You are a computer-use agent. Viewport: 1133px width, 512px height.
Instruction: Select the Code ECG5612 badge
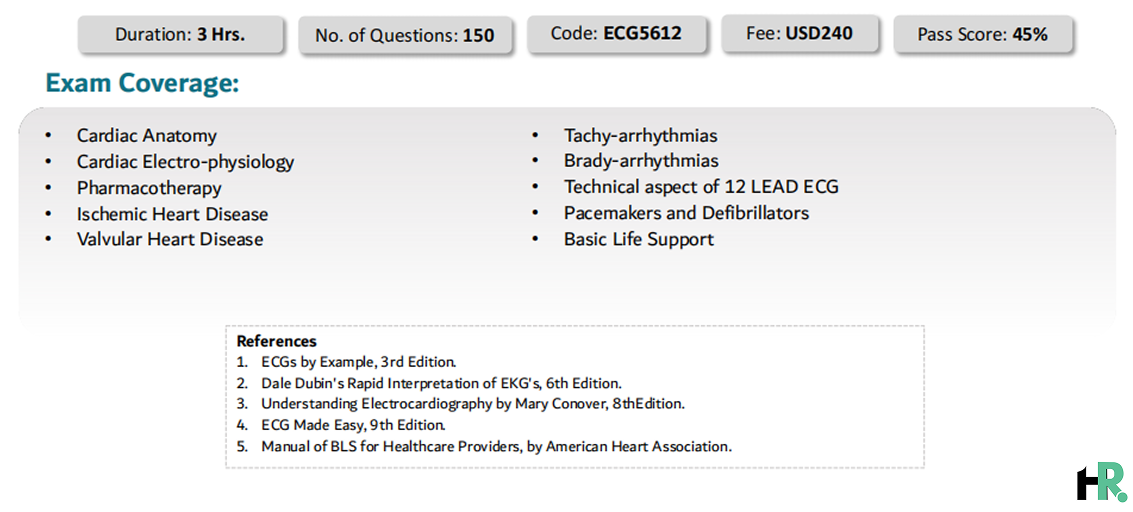pos(616,34)
